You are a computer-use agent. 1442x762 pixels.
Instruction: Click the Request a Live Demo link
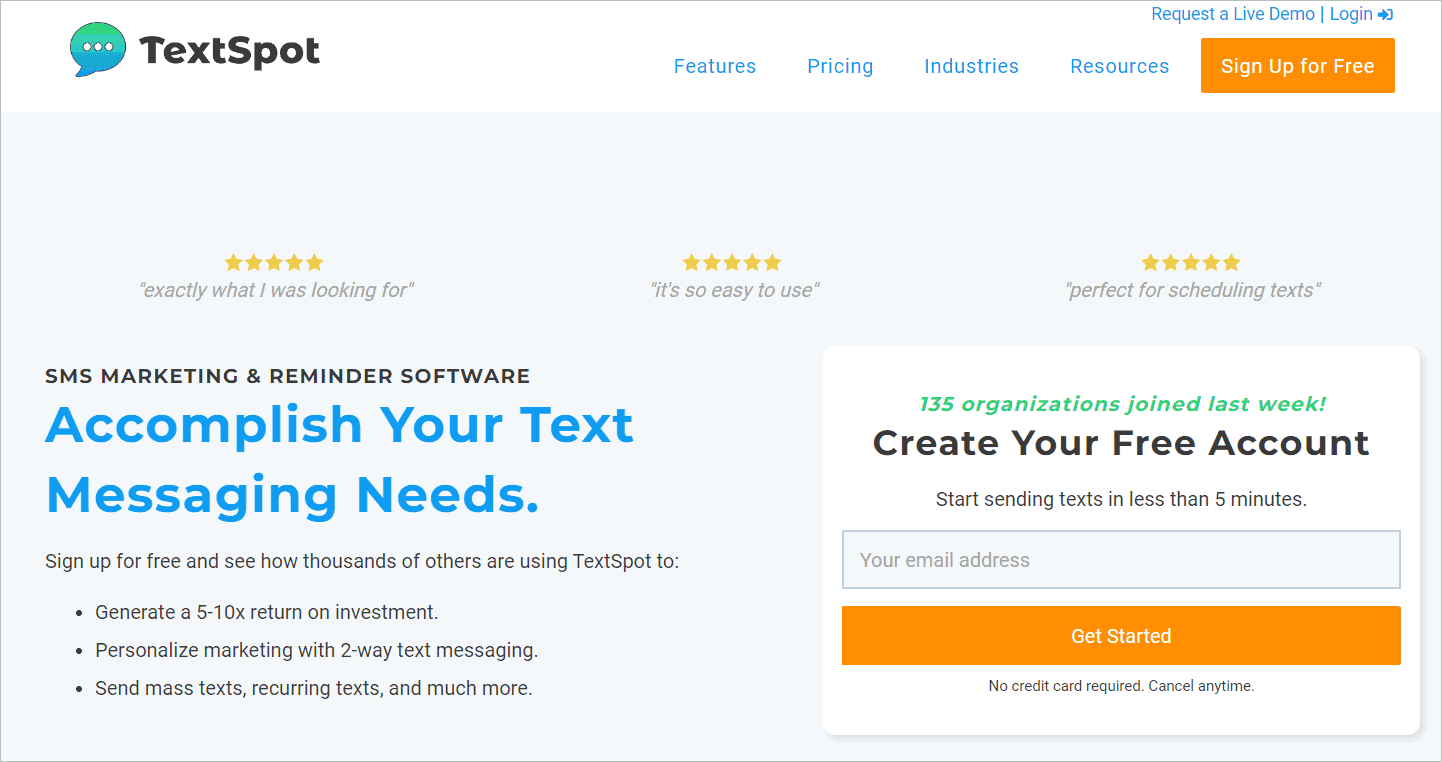point(1232,14)
